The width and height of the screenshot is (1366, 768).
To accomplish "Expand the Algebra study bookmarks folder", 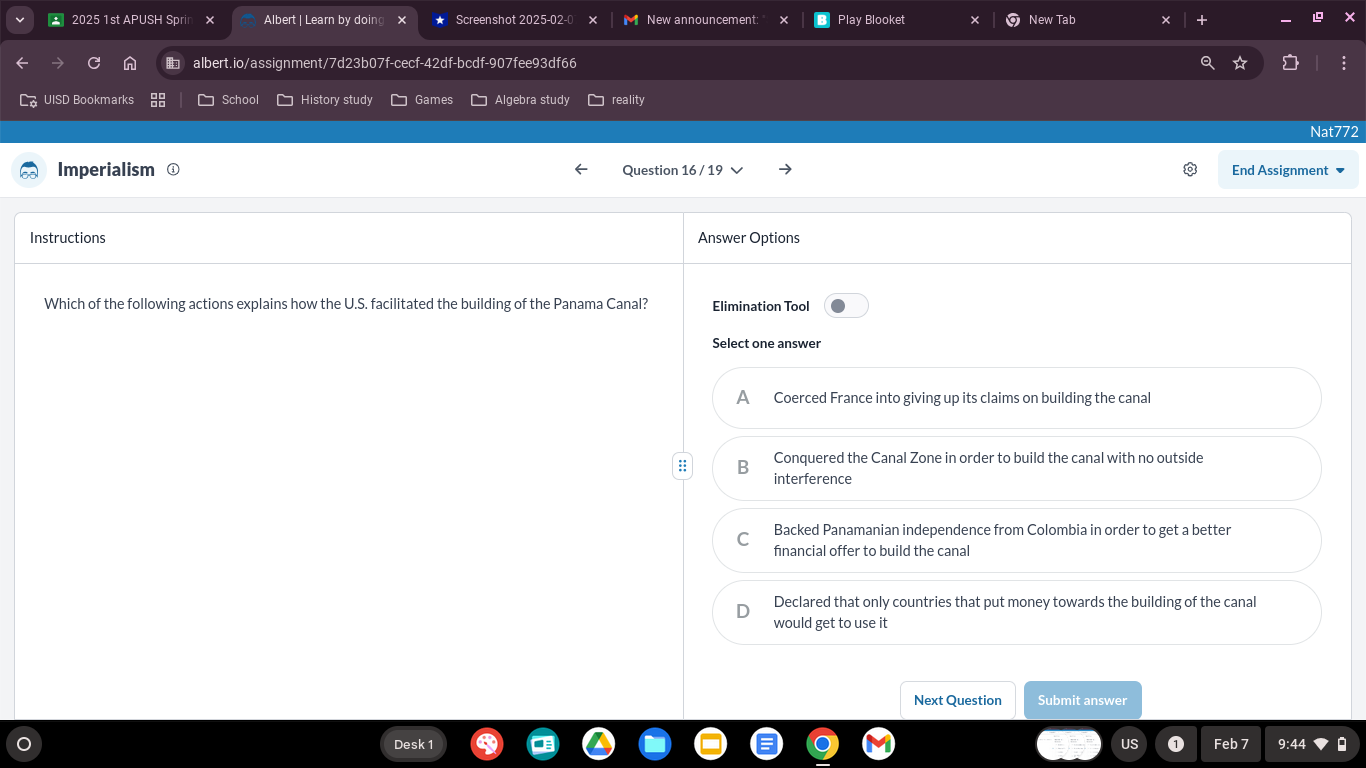I will point(520,100).
